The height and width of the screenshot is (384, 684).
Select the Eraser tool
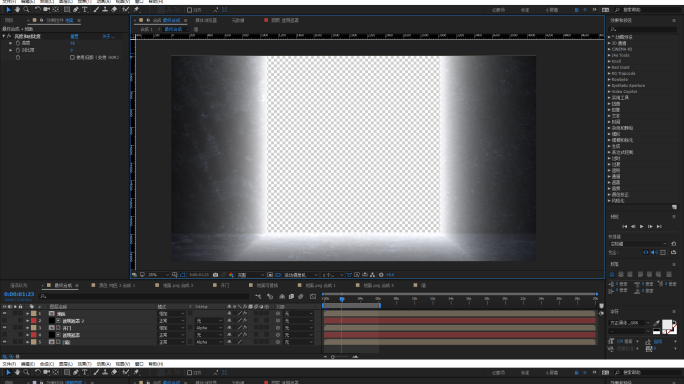114,9
